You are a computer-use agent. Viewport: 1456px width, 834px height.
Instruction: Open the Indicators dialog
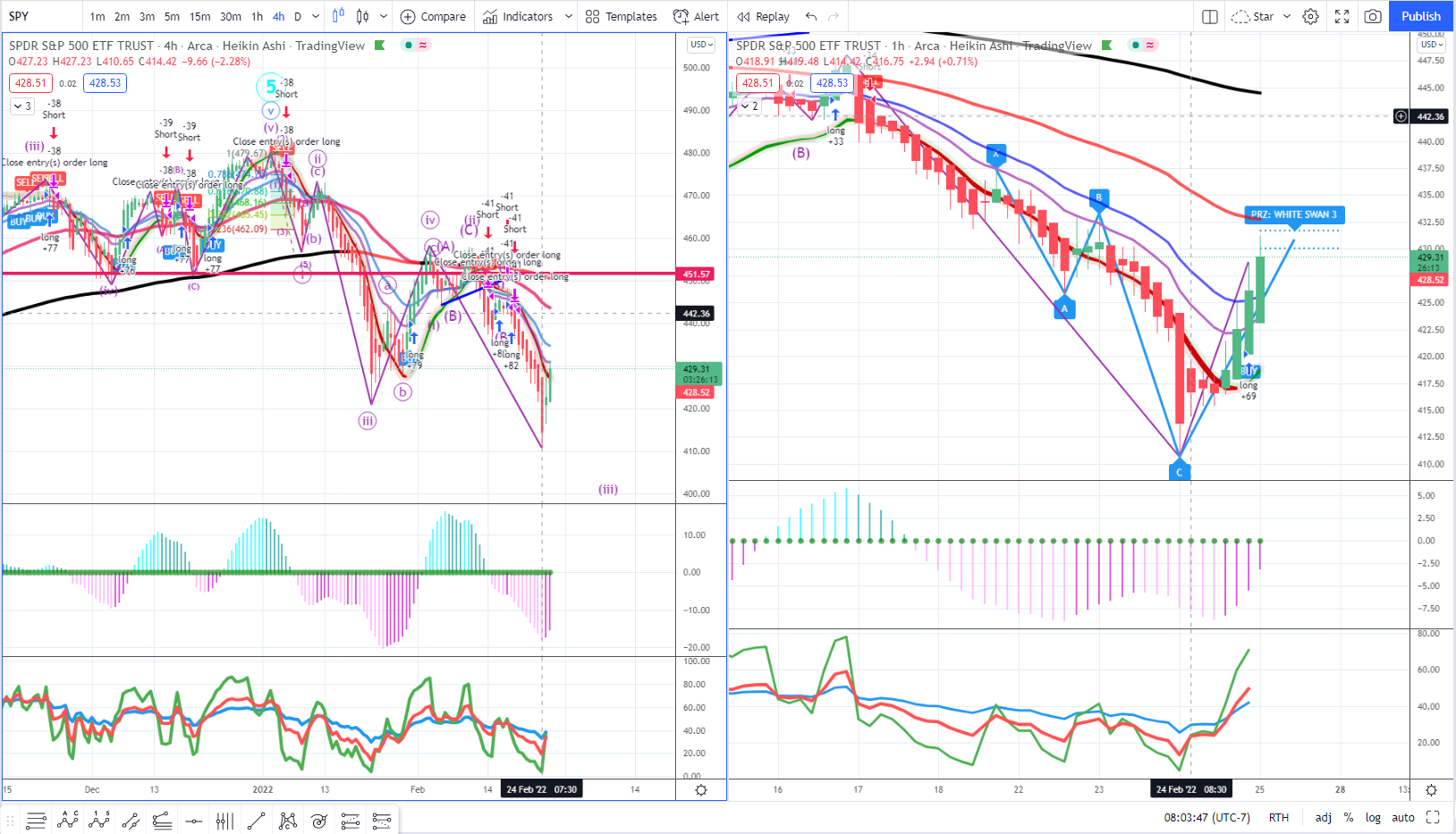(x=518, y=16)
